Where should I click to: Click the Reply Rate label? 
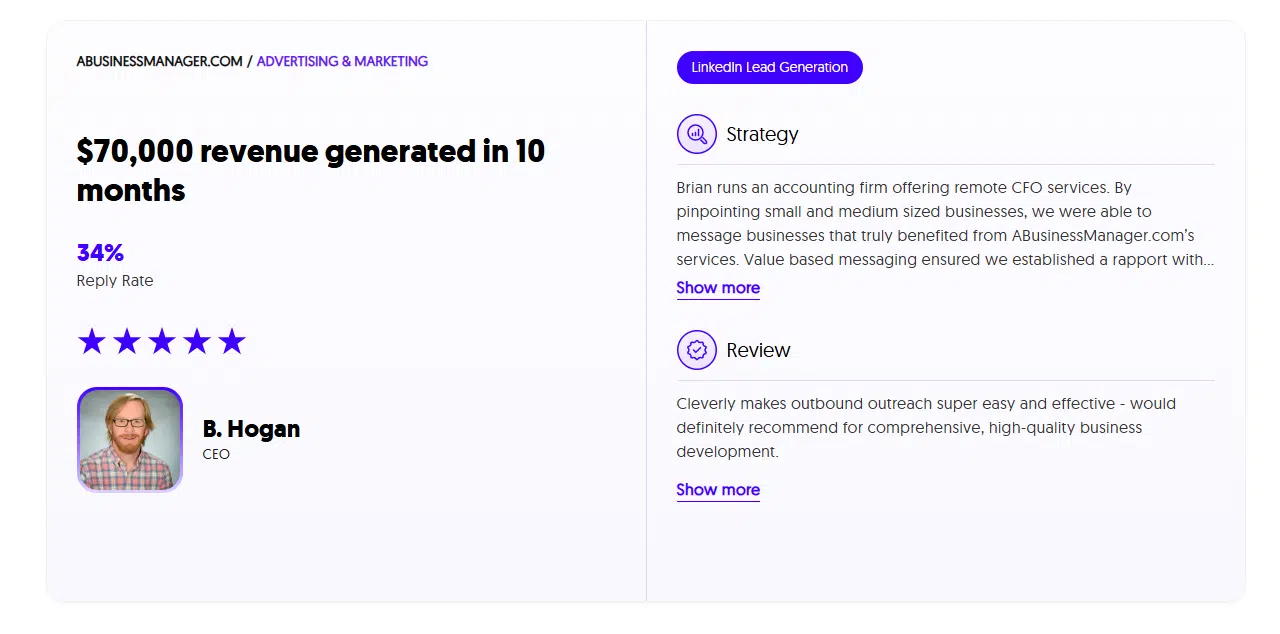[115, 281]
